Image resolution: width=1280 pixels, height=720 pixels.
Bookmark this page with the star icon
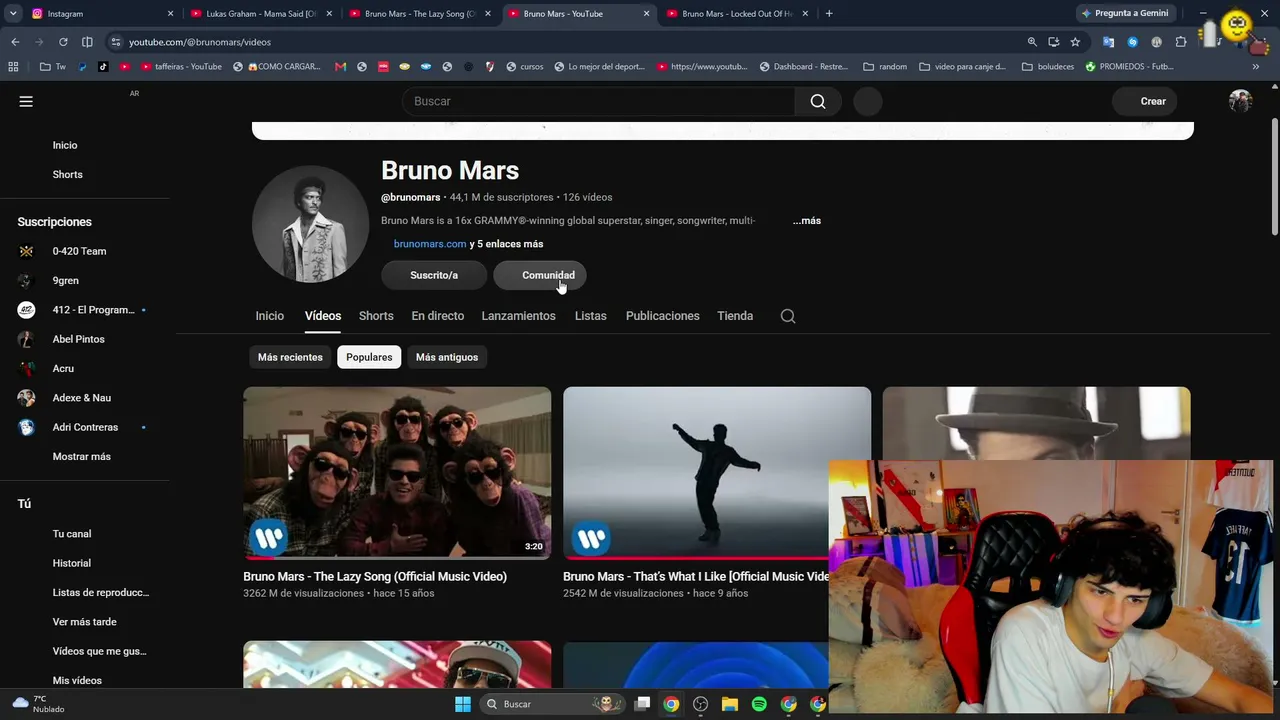pyautogui.click(x=1075, y=42)
